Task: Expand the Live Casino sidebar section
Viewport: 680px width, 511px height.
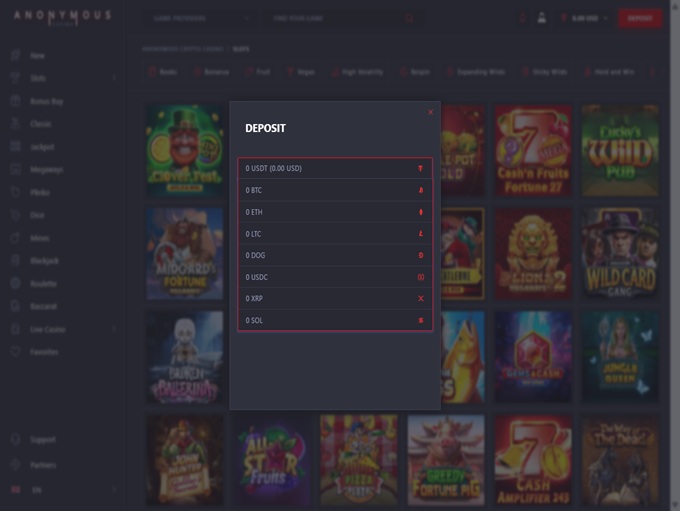Action: (113, 329)
